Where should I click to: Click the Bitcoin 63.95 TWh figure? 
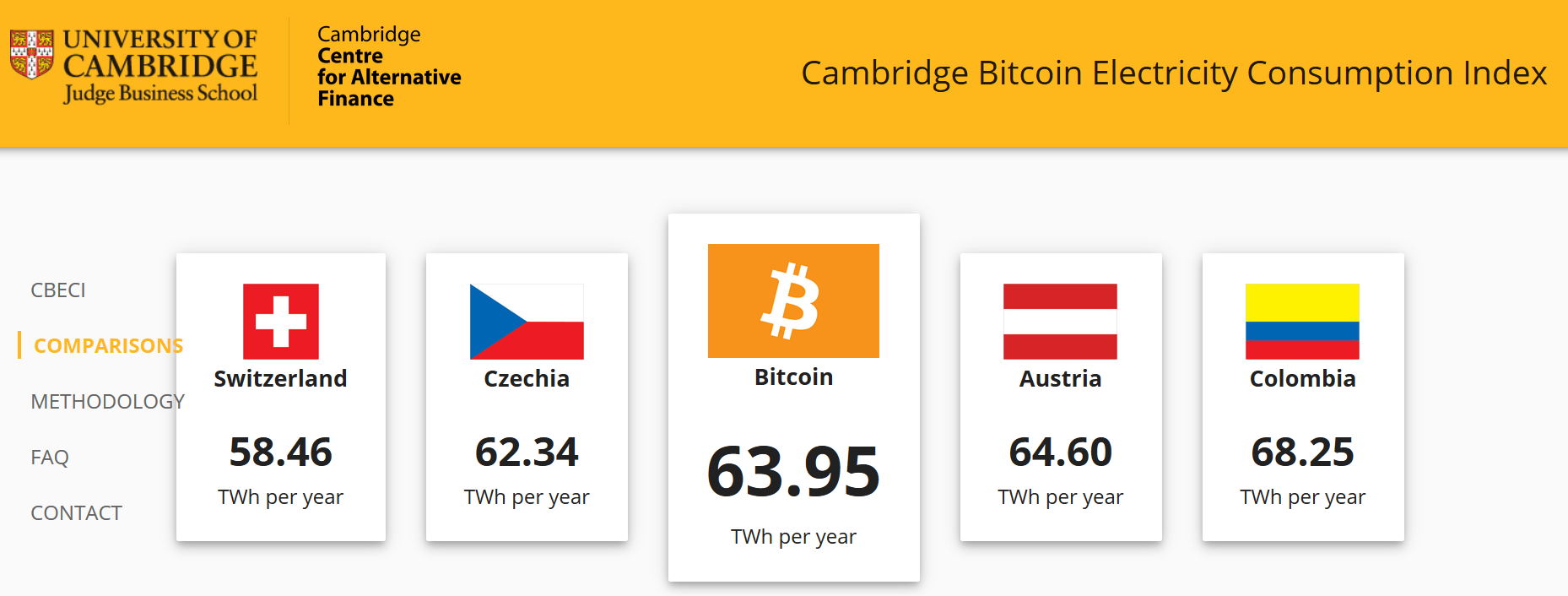click(793, 471)
